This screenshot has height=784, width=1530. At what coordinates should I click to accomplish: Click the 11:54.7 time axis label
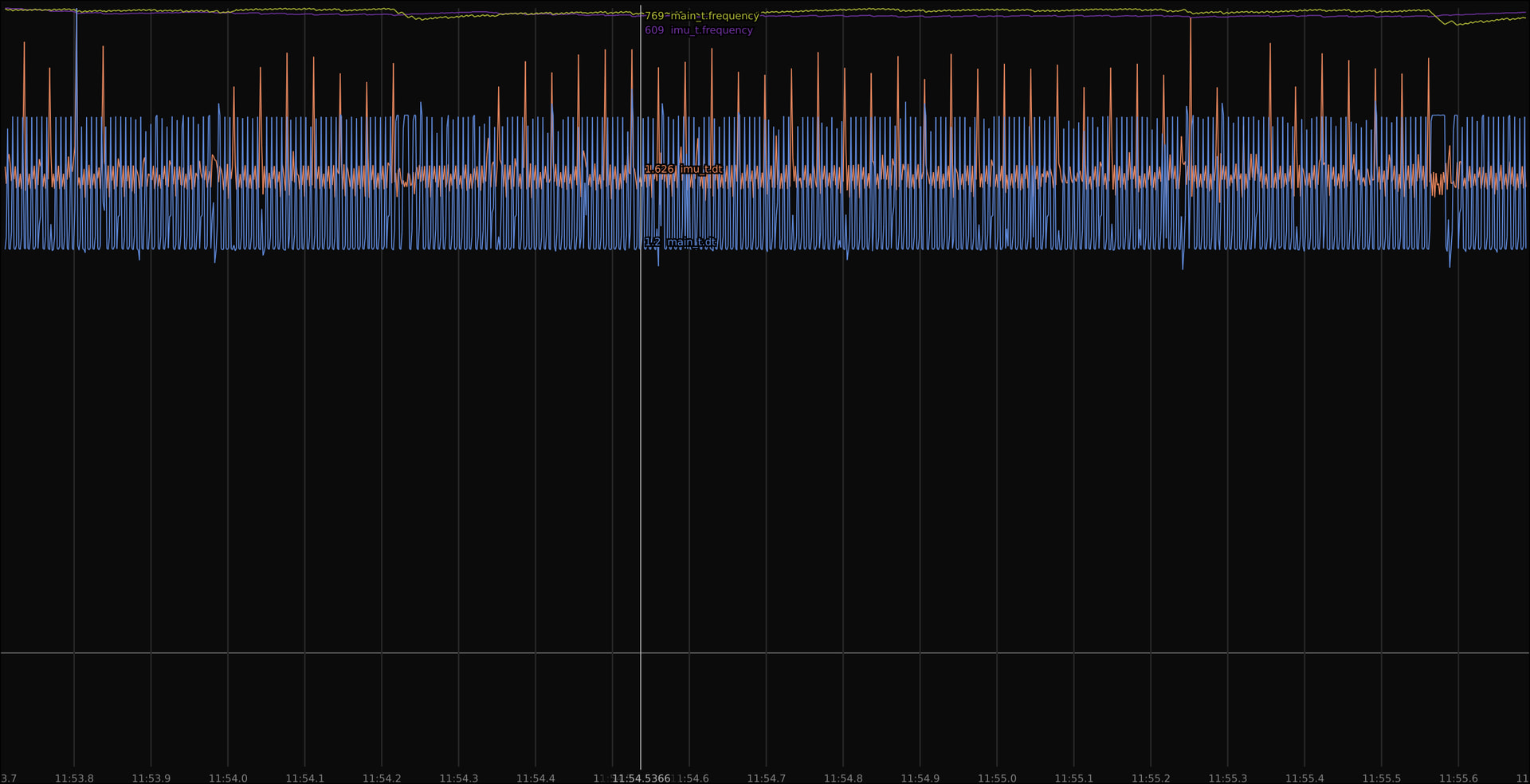pyautogui.click(x=766, y=778)
